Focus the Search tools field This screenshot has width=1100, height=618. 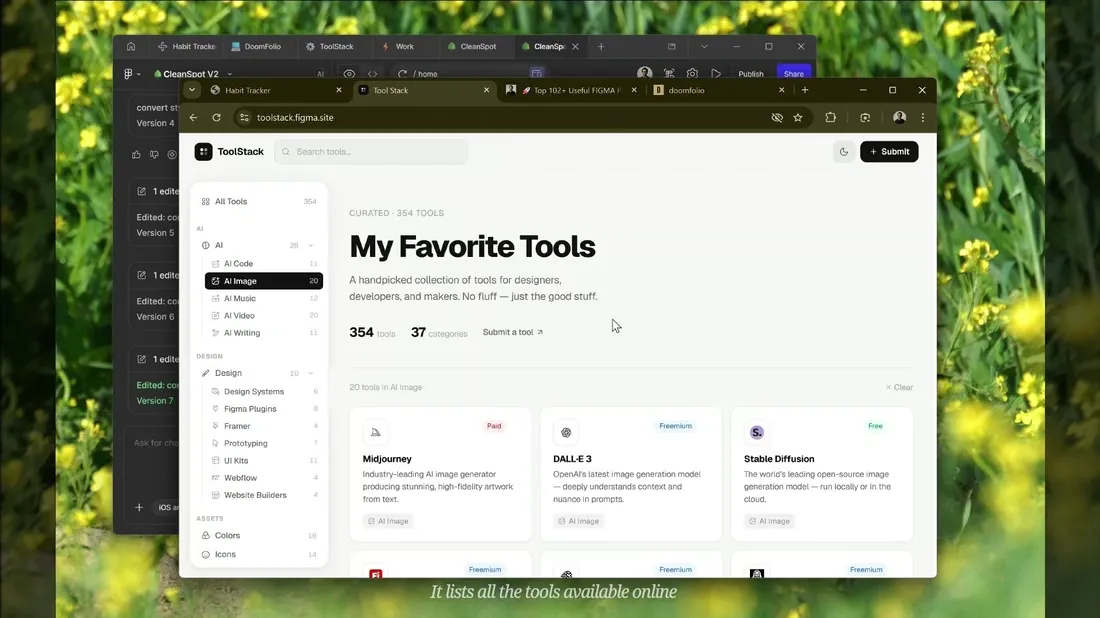click(371, 152)
